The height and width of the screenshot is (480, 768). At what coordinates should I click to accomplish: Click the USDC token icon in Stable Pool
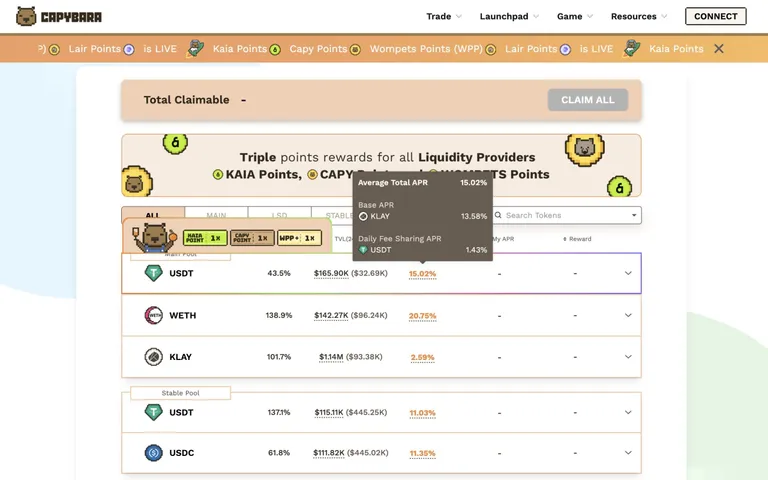point(153,453)
